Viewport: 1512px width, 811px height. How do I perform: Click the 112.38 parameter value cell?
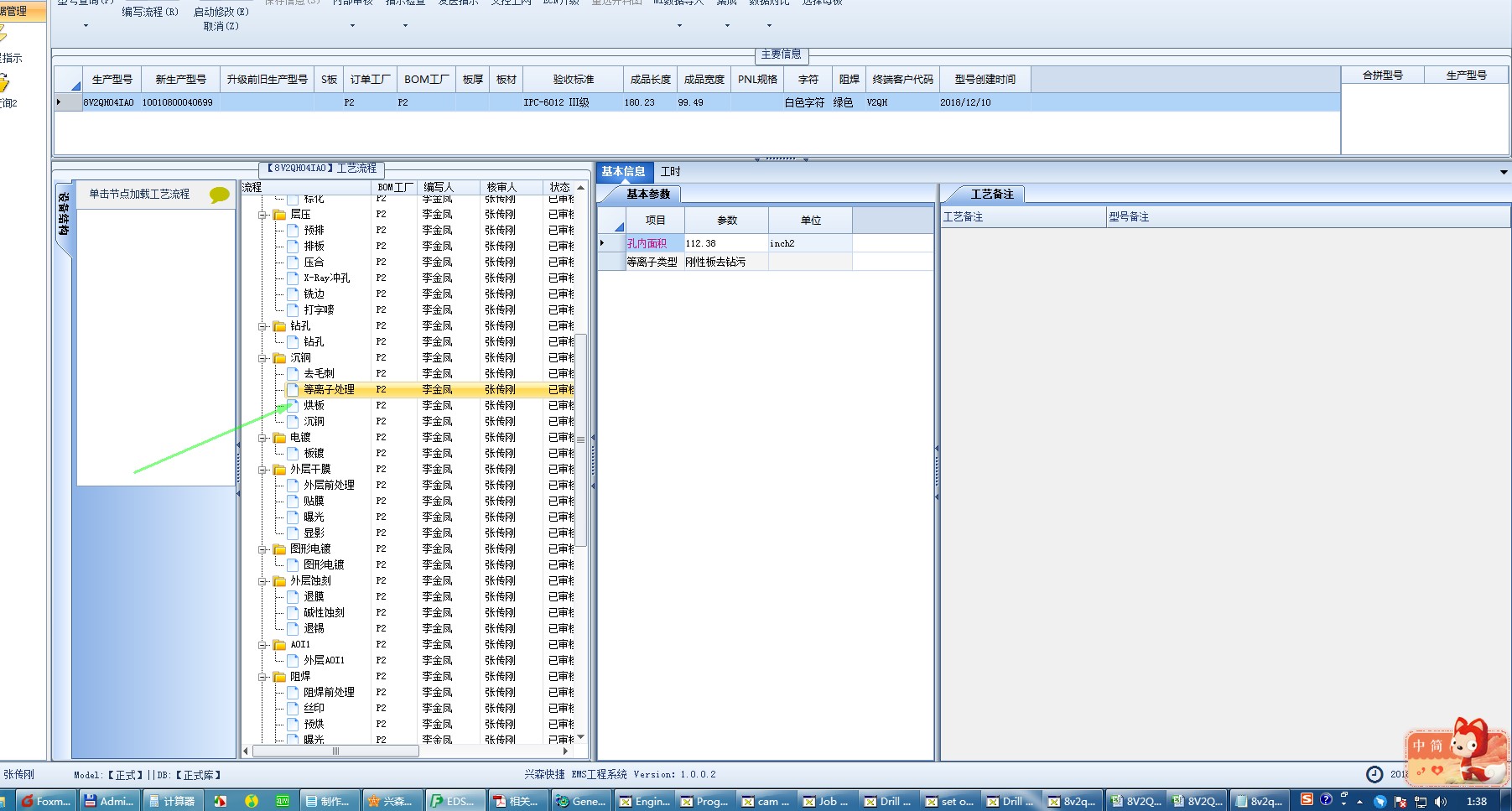pyautogui.click(x=726, y=243)
